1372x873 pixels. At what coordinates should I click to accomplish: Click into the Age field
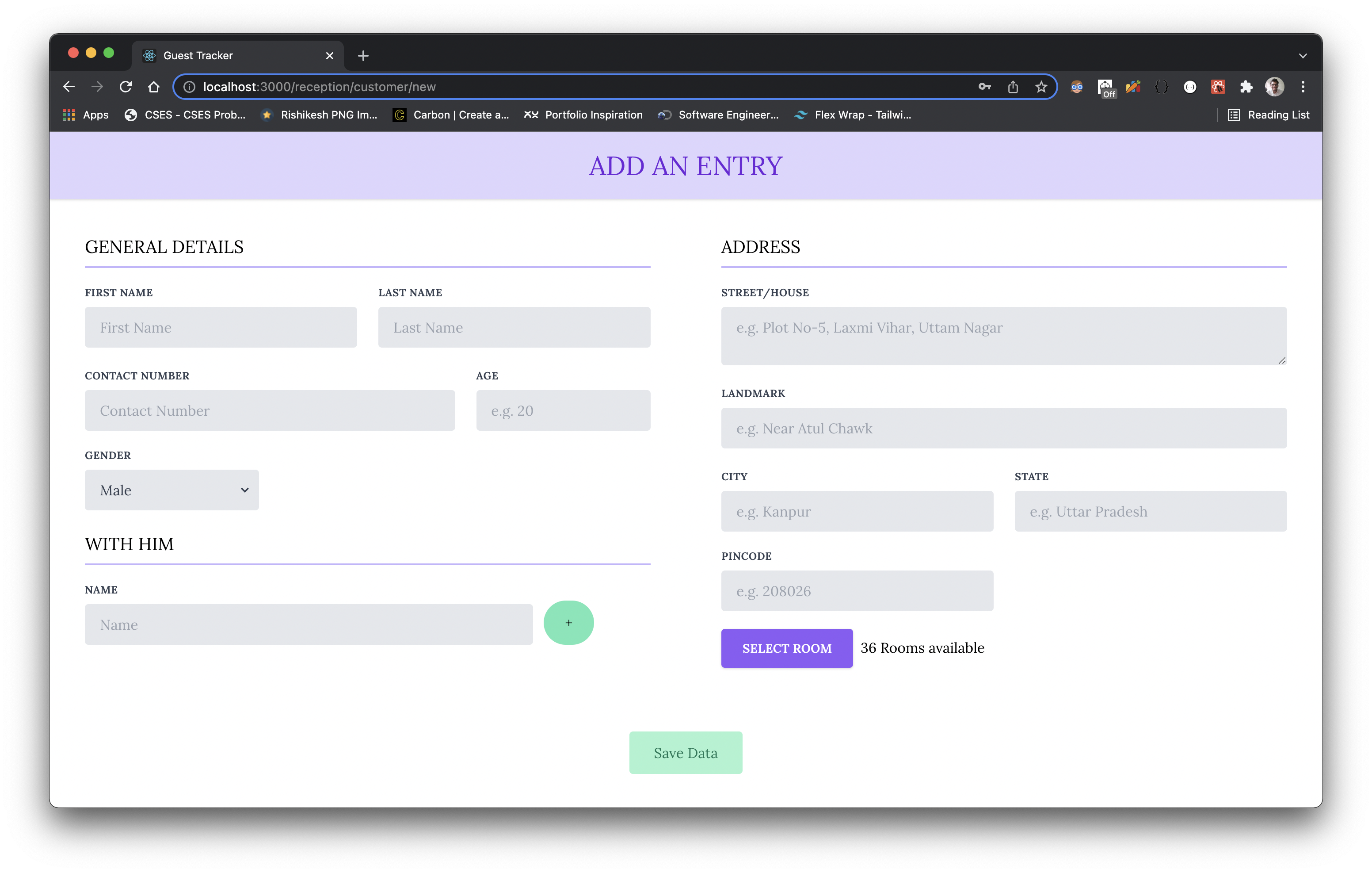point(564,410)
